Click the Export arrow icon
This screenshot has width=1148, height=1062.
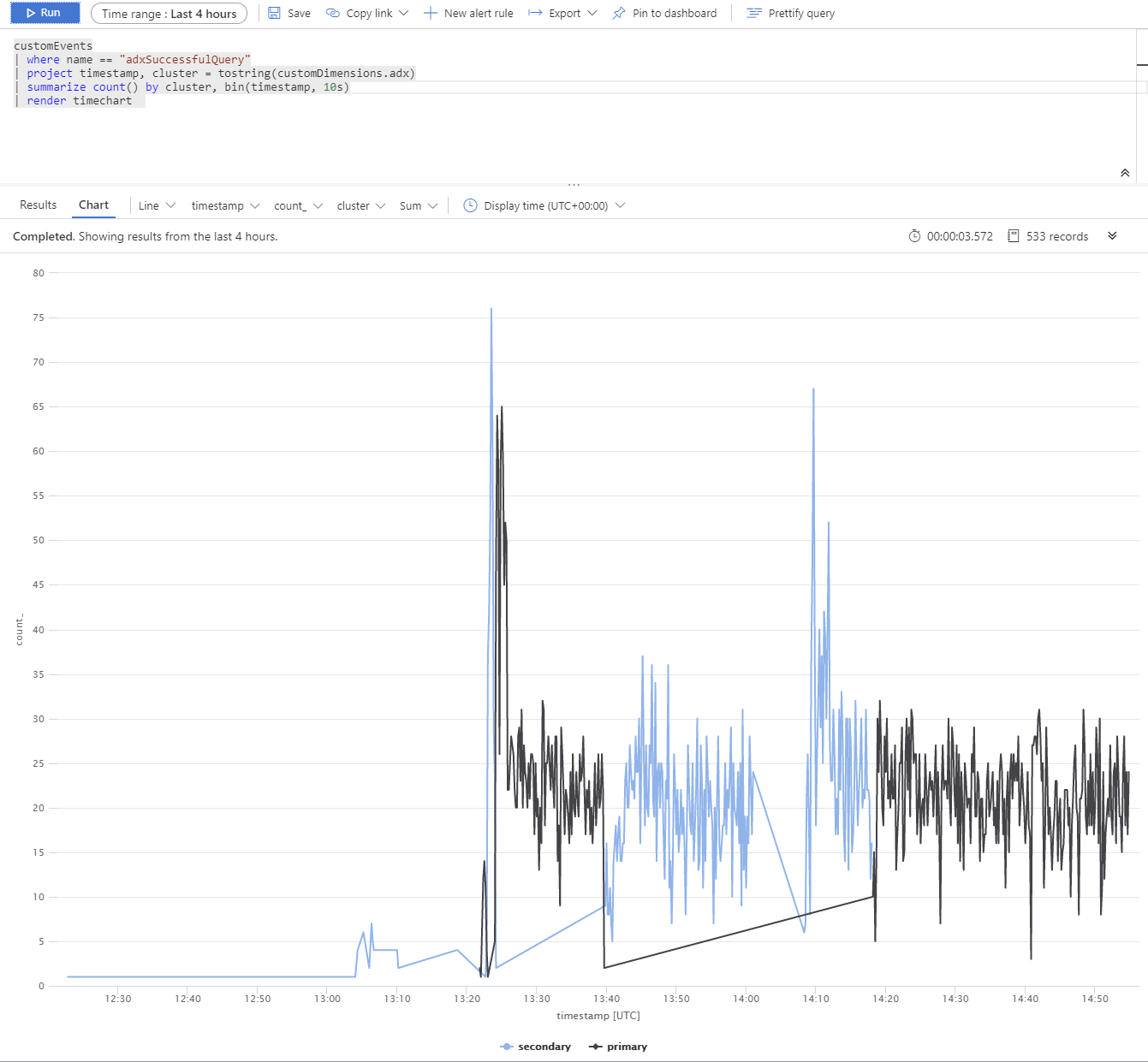tap(535, 13)
